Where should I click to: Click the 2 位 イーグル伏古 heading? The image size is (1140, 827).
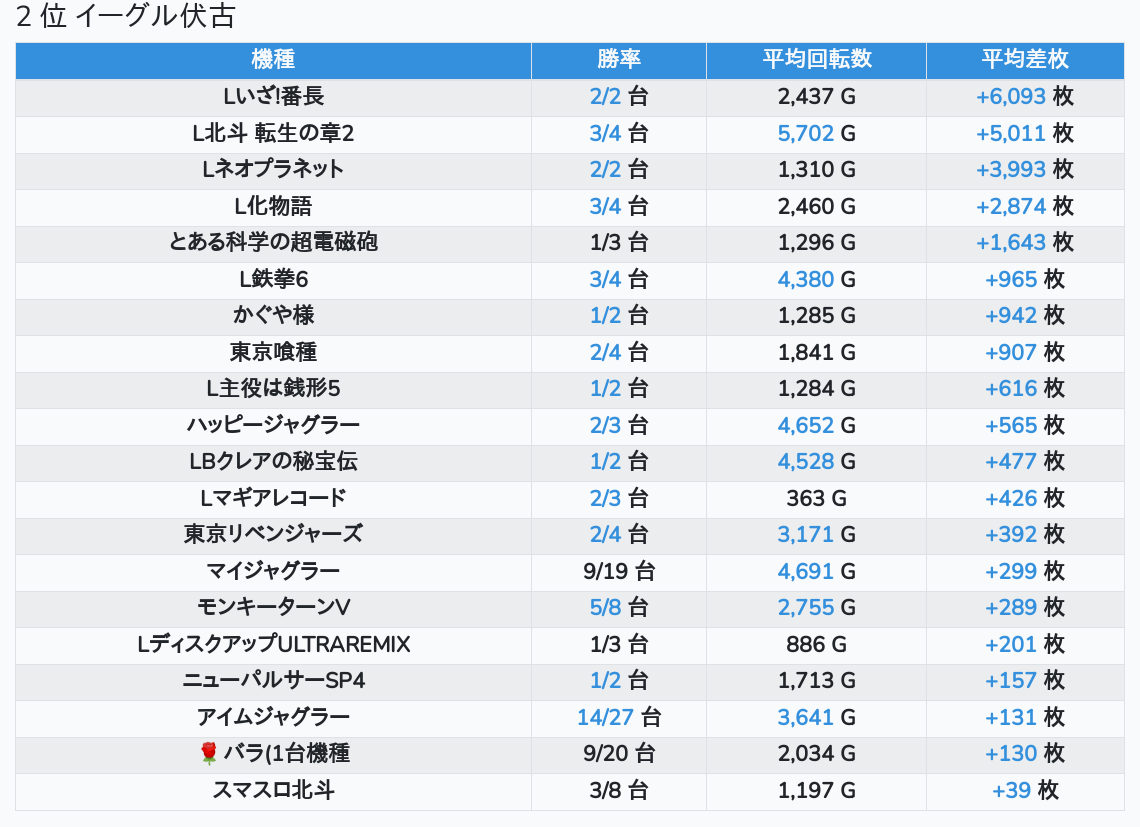(126, 17)
